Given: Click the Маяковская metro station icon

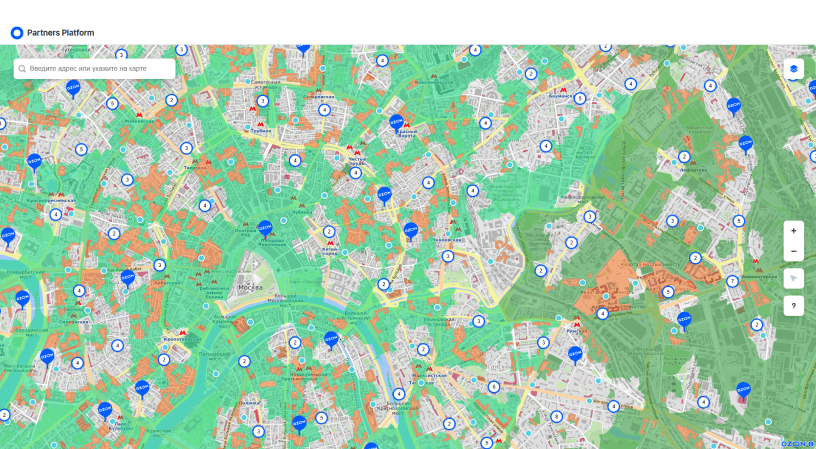Looking at the screenshot, I should (x=138, y=114).
